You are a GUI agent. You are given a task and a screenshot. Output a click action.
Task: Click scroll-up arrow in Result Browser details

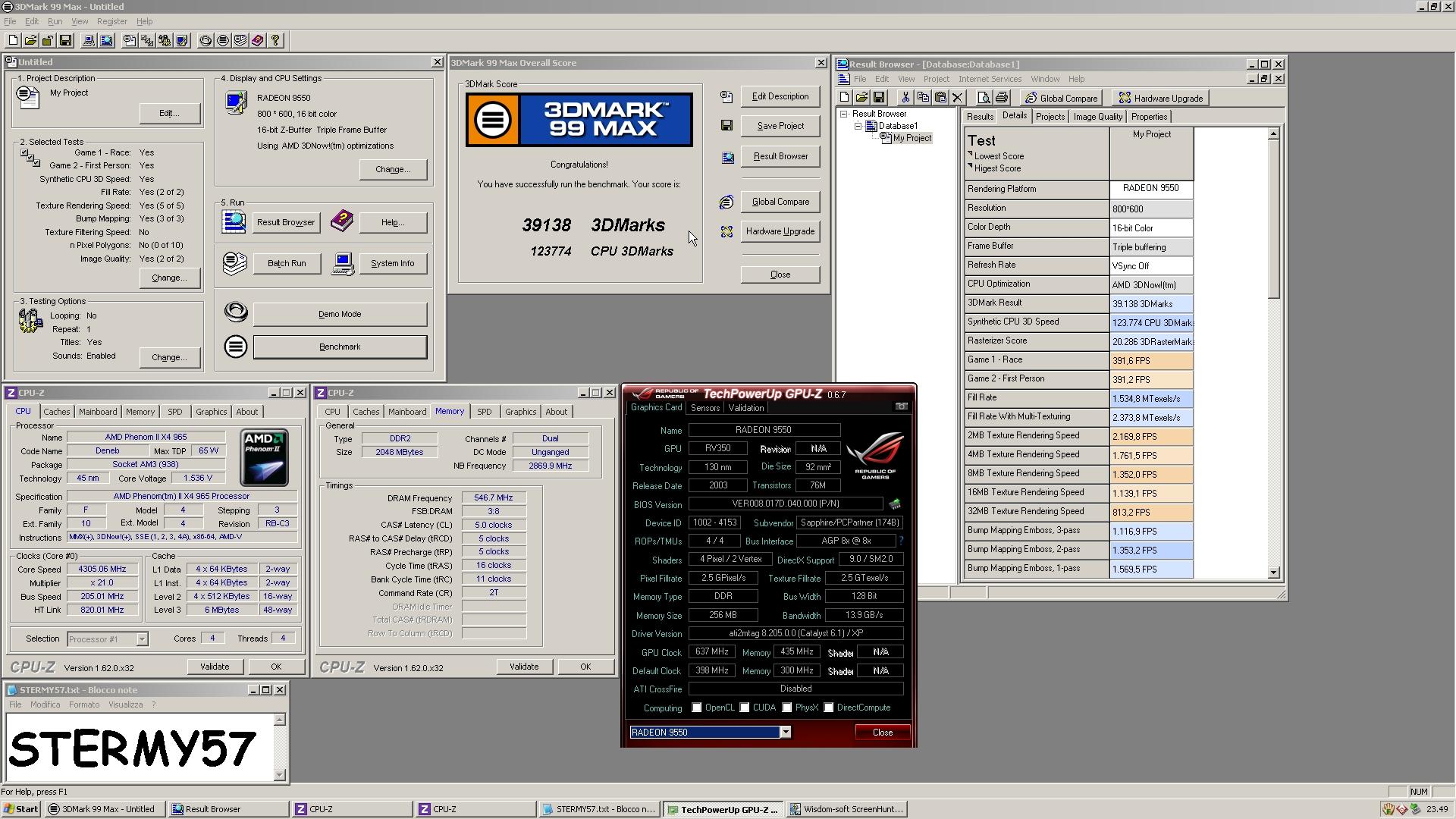click(x=1274, y=134)
